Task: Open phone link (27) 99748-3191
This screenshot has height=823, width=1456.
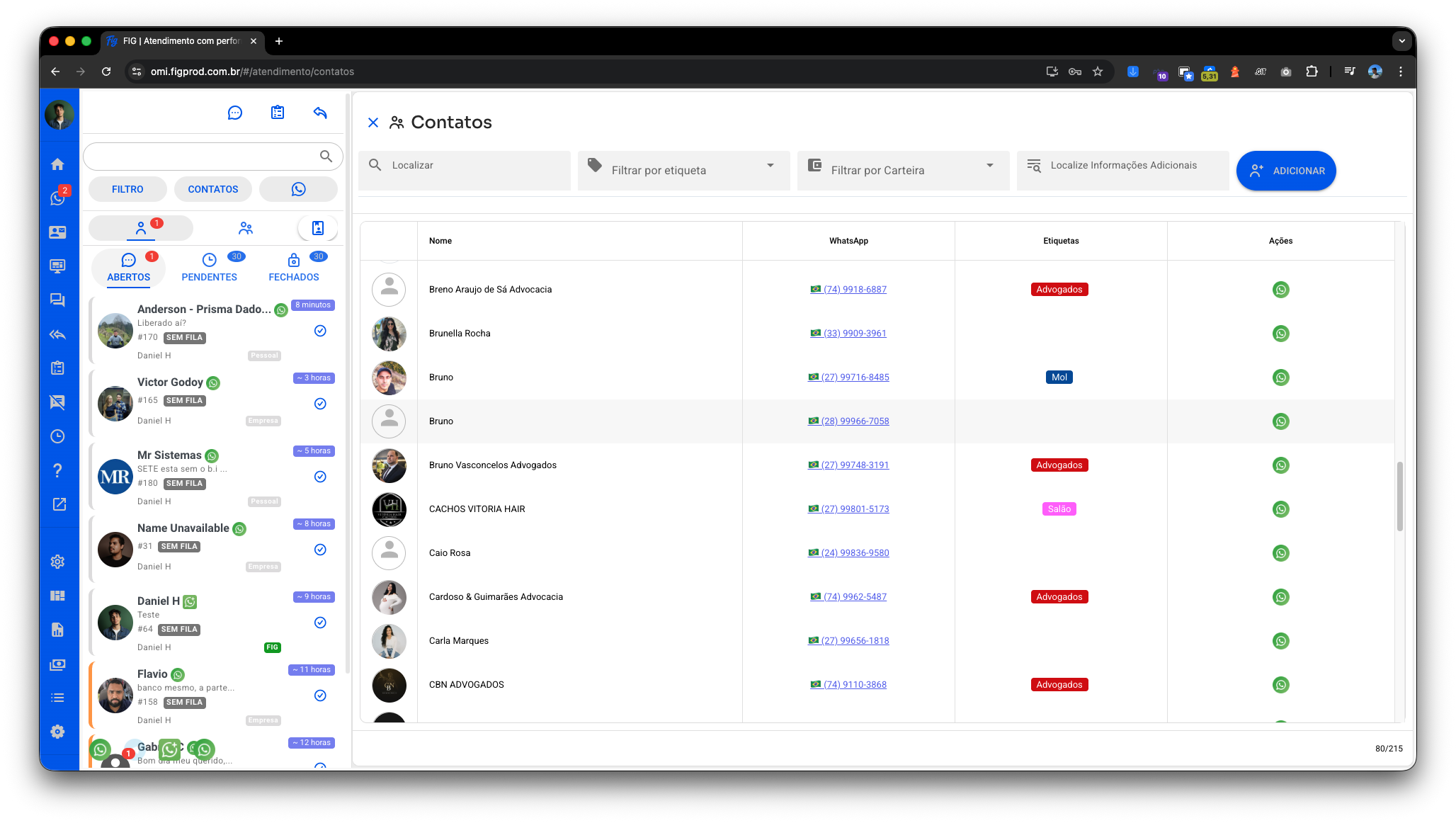Action: pyautogui.click(x=854, y=465)
